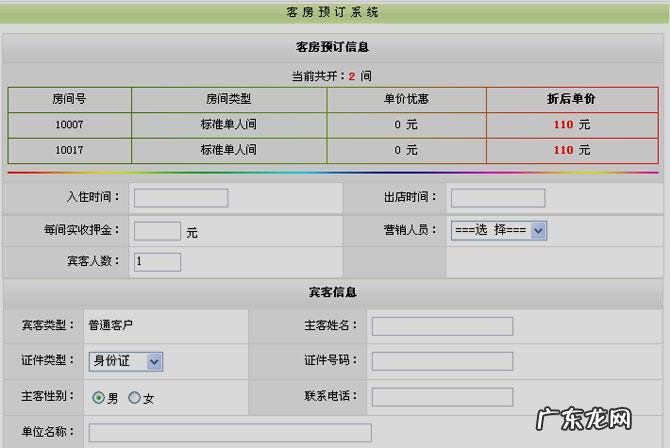Image resolution: width=670 pixels, height=448 pixels.
Task: Click the 每间实收押金 deposit input box
Action: (x=157, y=231)
